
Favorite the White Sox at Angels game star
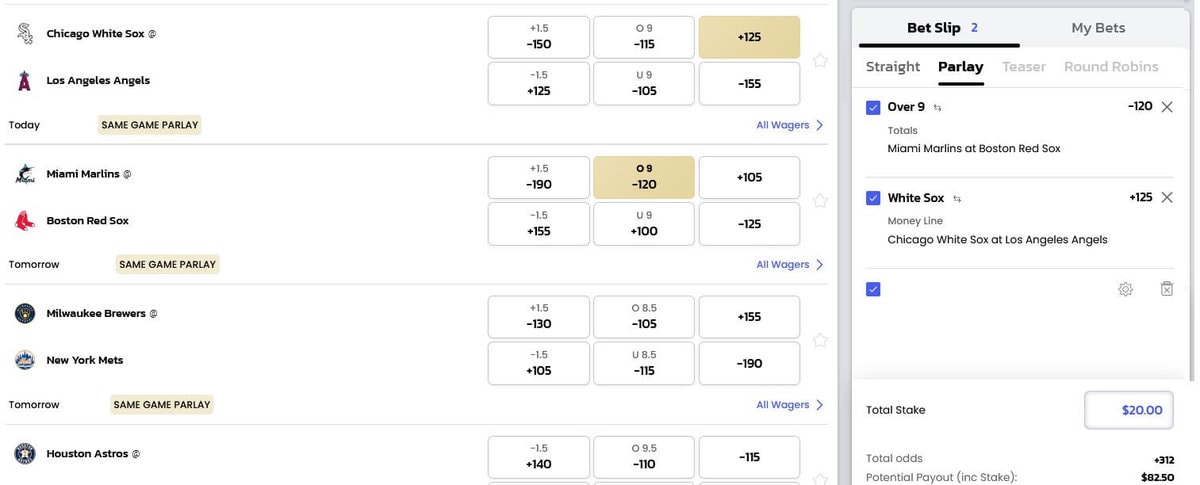pos(820,60)
